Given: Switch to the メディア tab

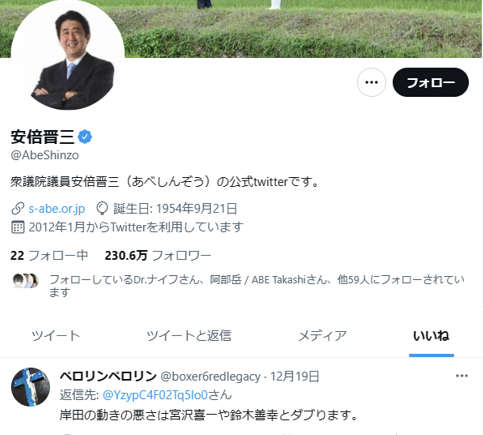Looking at the screenshot, I should pos(322,335).
